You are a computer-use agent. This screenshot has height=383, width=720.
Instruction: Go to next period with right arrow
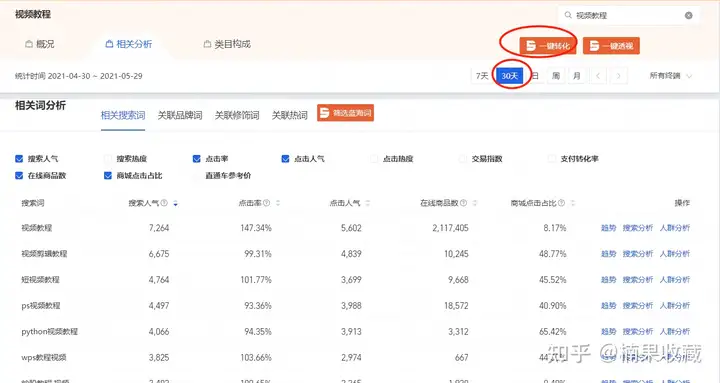tap(619, 76)
